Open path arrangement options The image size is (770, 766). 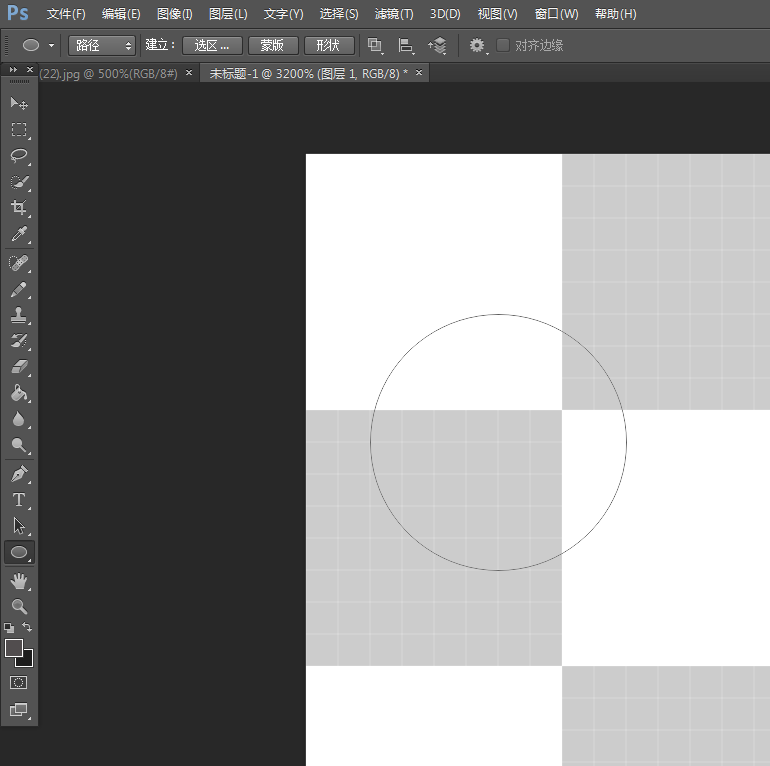pos(437,46)
